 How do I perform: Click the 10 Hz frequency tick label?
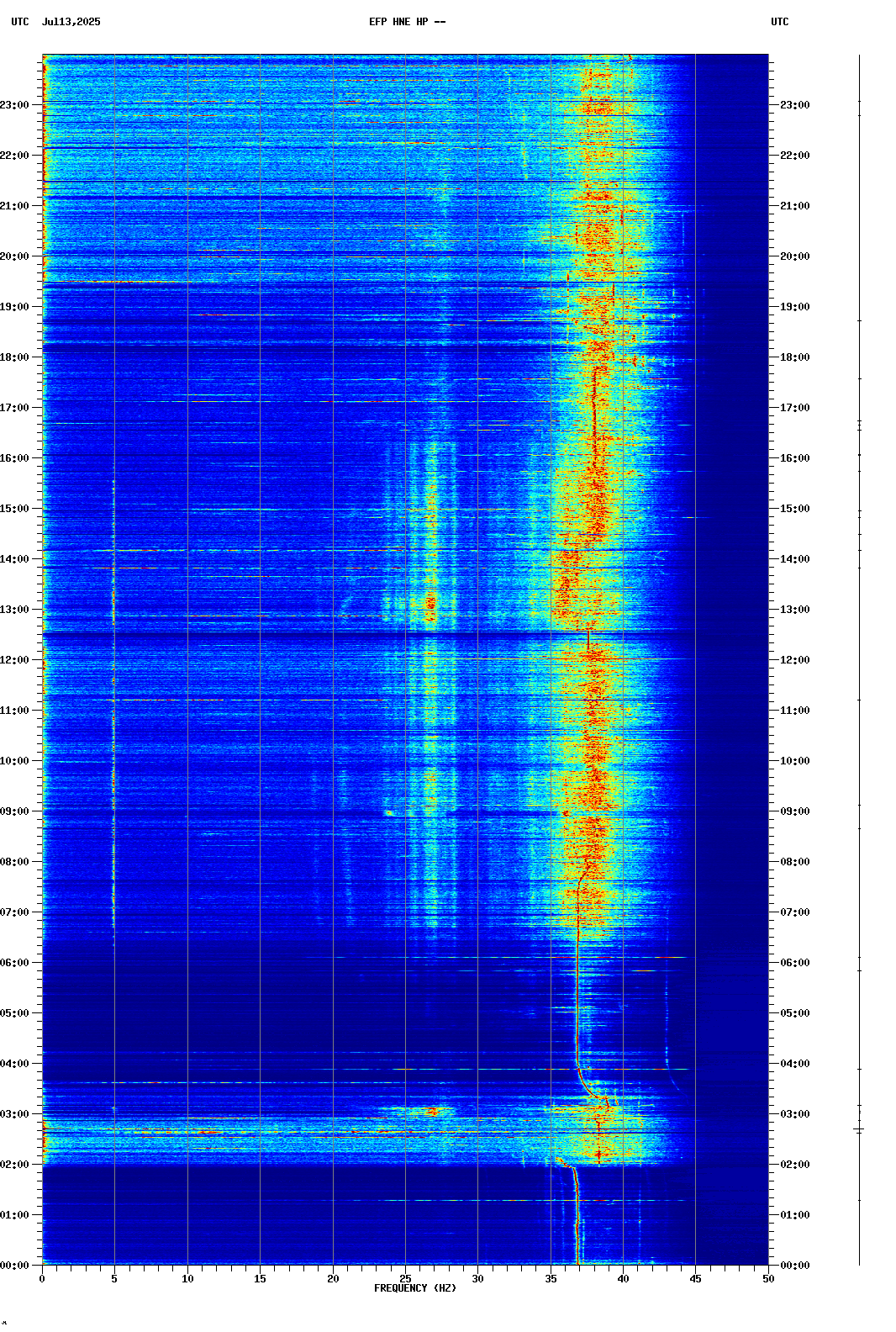tap(187, 1279)
